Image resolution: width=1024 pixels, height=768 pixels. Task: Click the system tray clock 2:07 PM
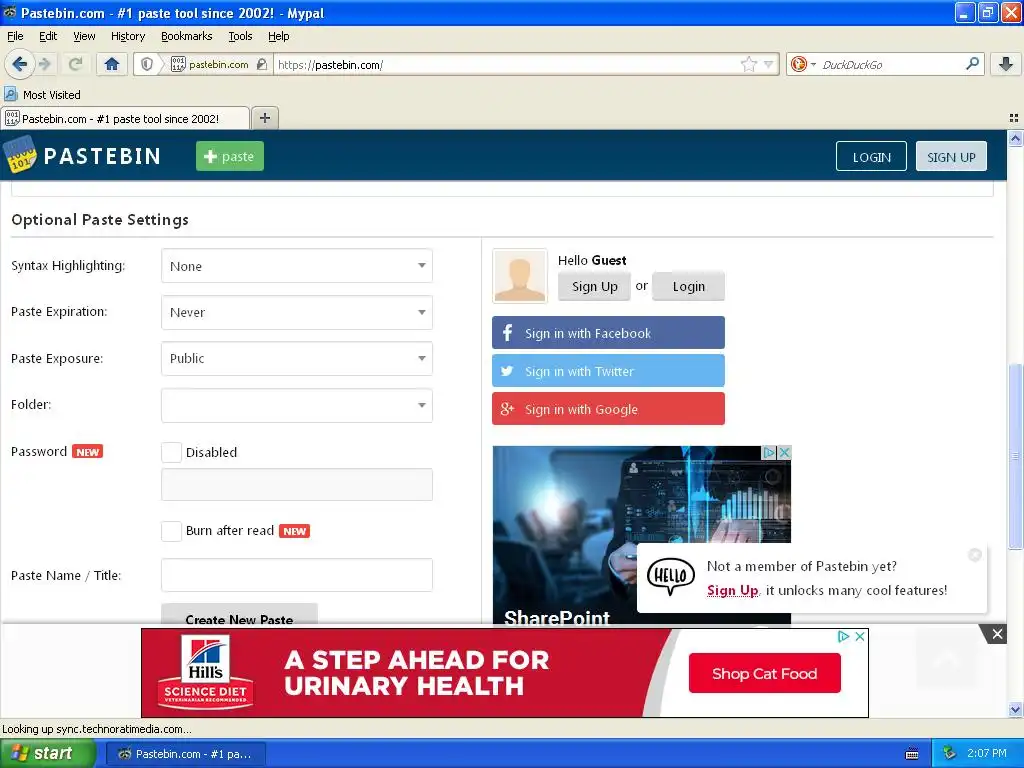coord(986,754)
